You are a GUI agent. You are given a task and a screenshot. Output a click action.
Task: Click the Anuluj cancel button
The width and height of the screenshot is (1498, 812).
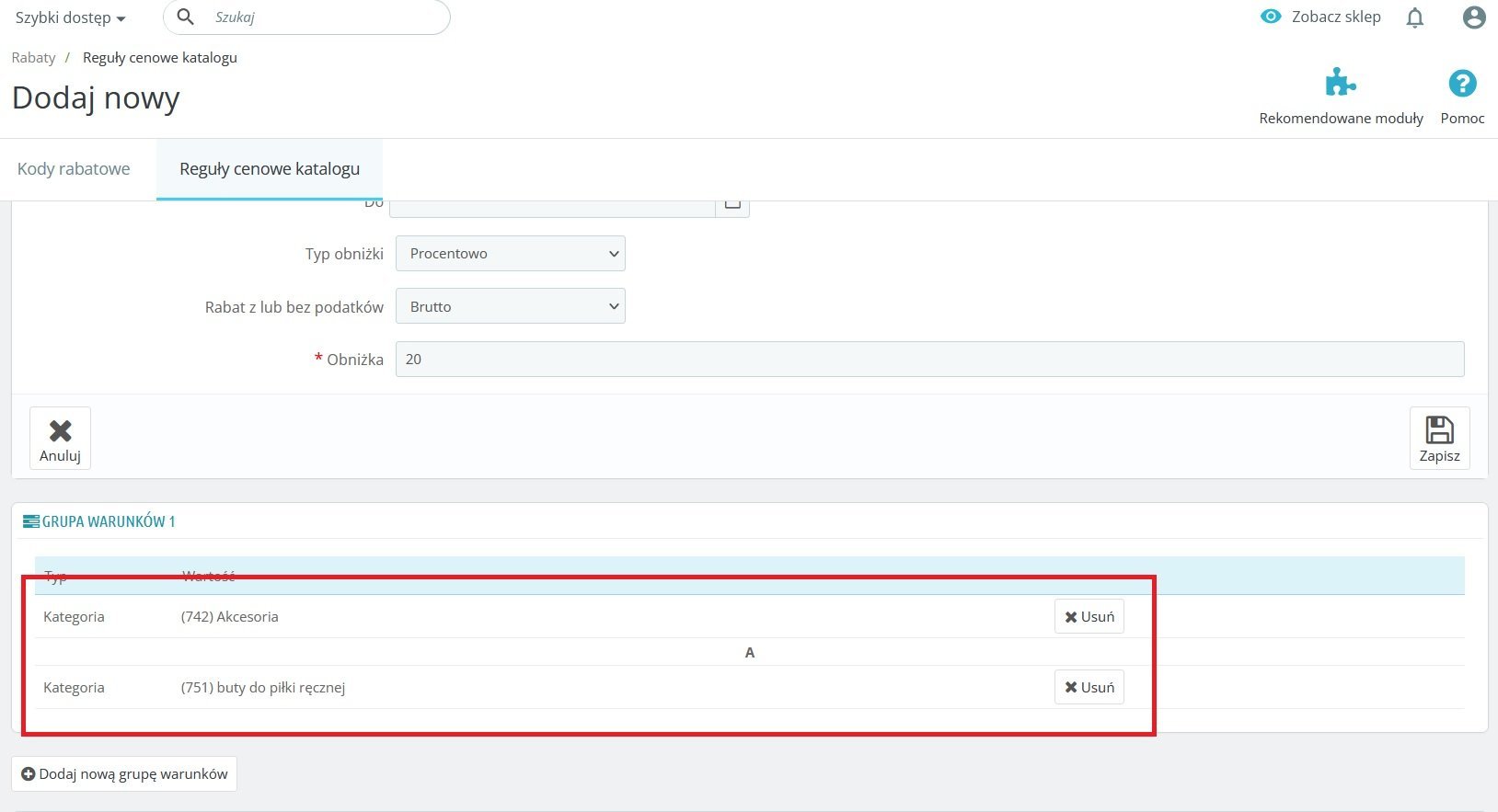[x=60, y=438]
